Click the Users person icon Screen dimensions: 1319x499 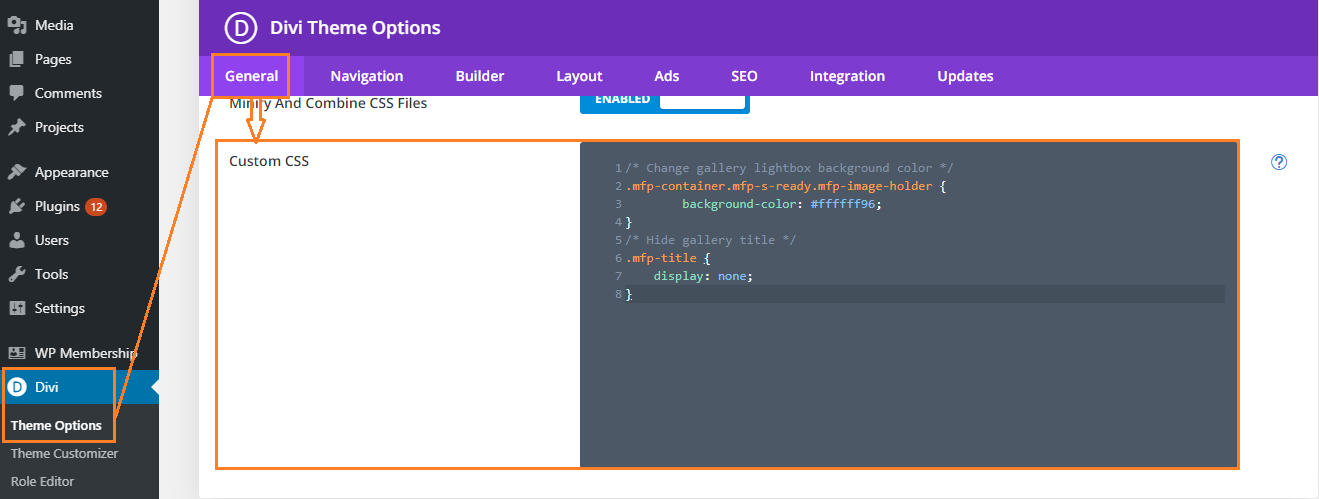(x=16, y=240)
